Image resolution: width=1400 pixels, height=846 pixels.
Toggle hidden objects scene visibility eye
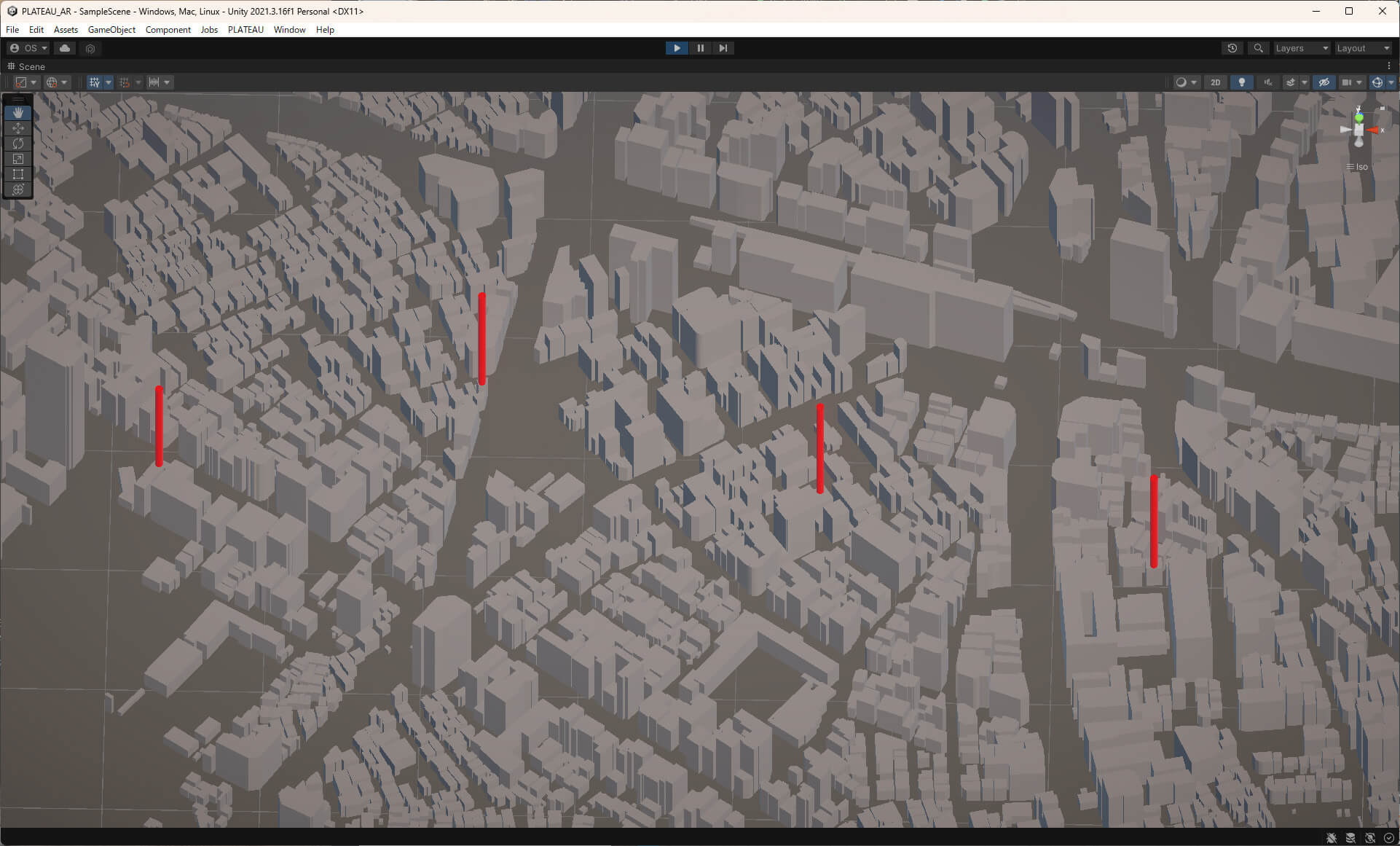(x=1324, y=82)
